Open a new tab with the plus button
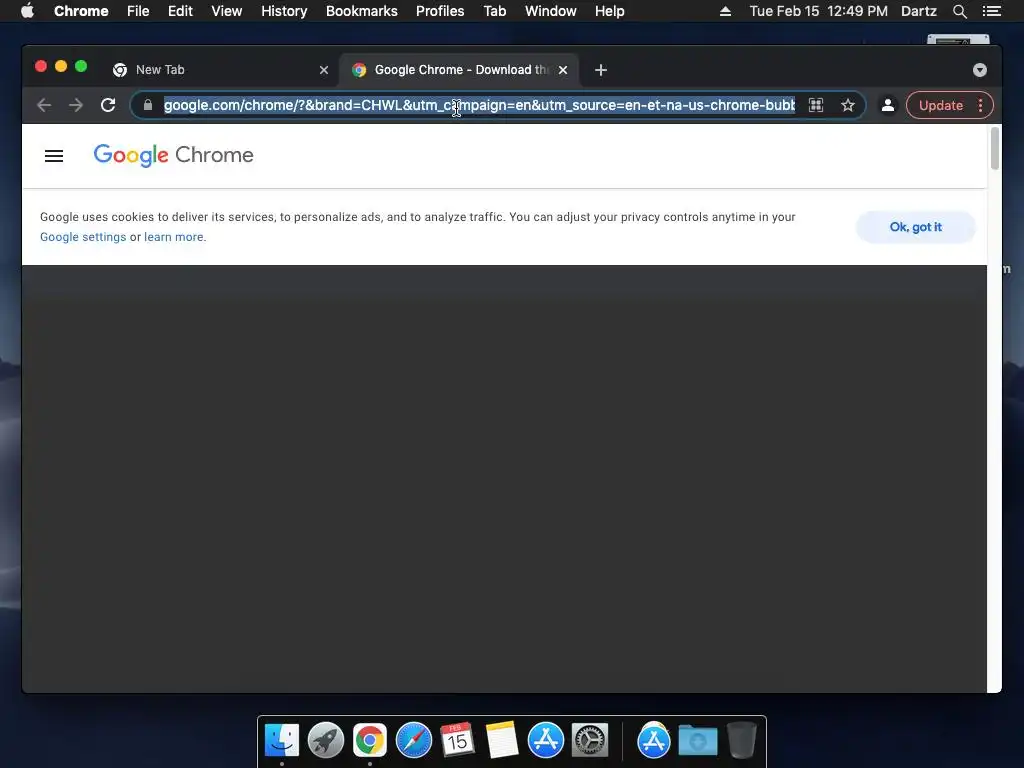The height and width of the screenshot is (768, 1024). [x=601, y=70]
